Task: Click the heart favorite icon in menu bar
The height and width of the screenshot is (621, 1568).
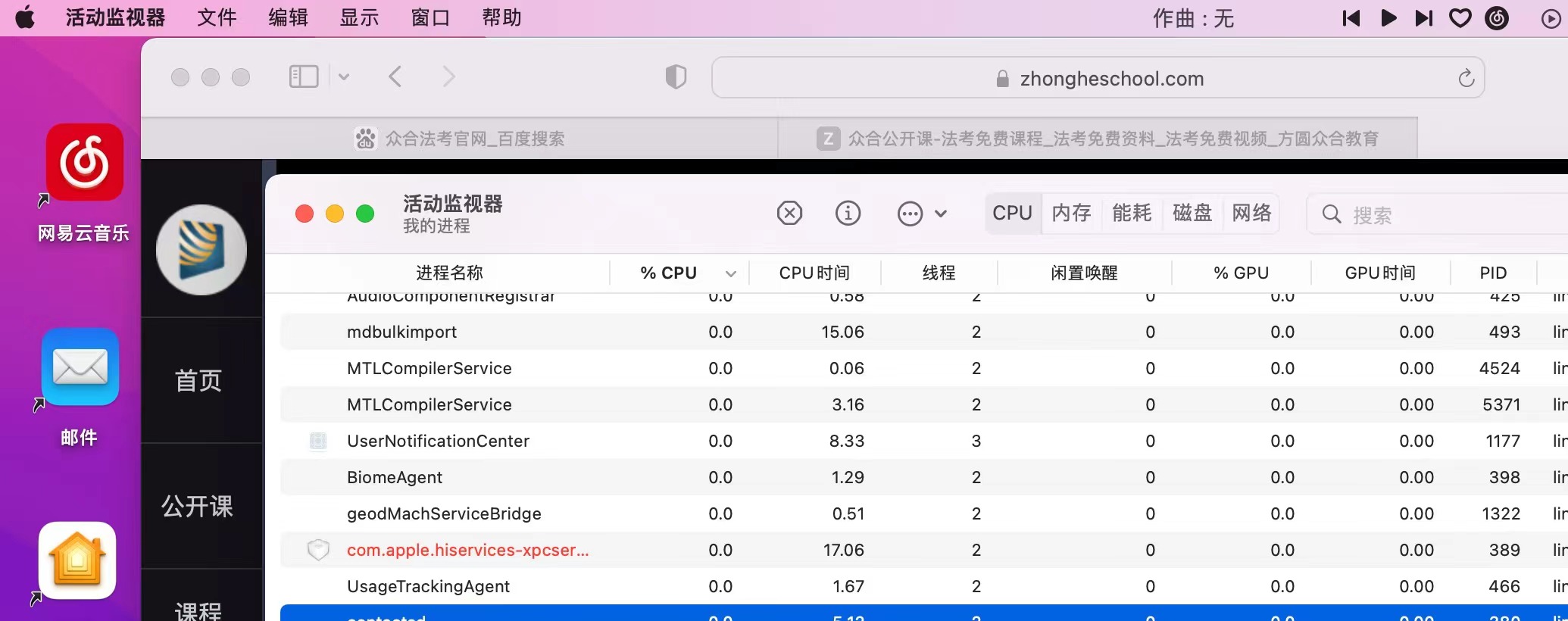Action: pos(1460,18)
